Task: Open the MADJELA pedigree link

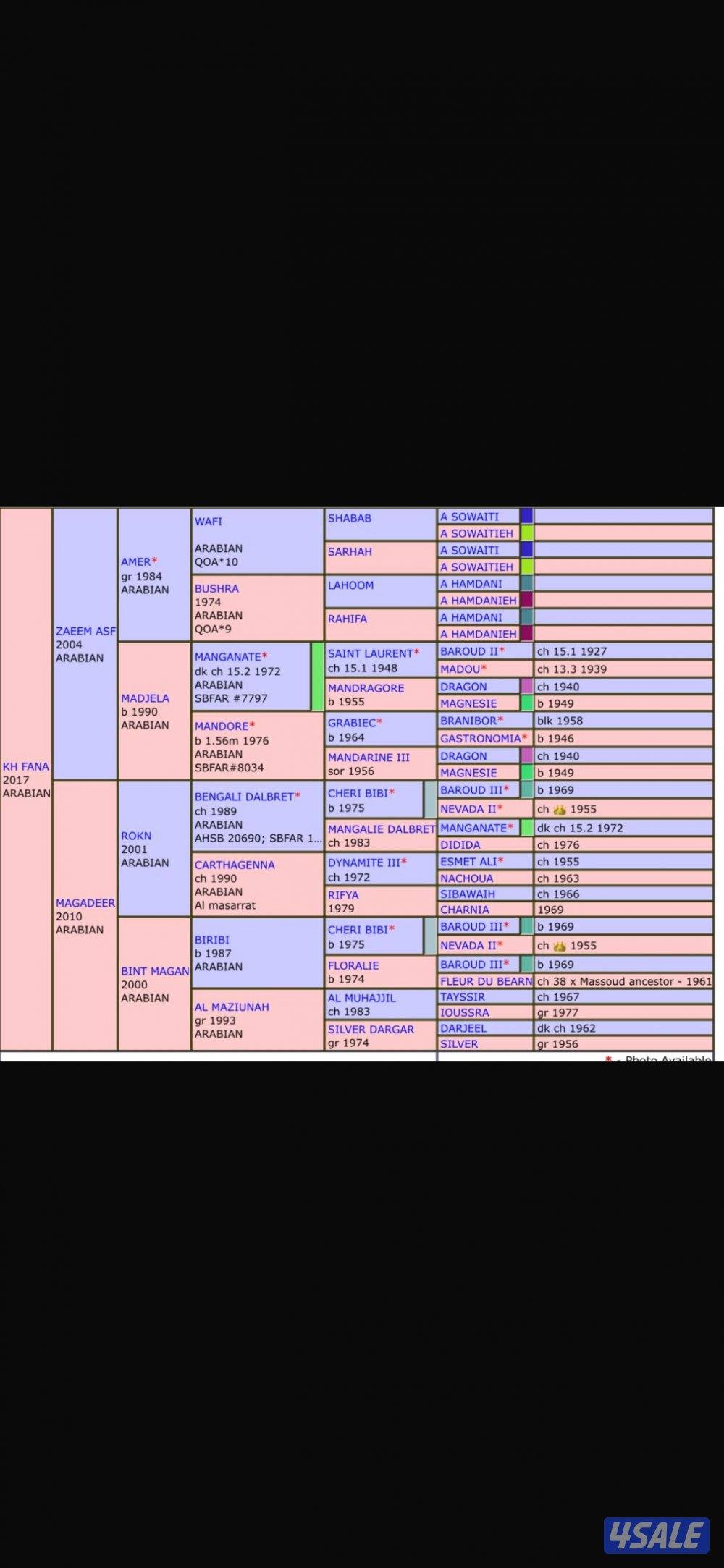Action: pos(145,698)
